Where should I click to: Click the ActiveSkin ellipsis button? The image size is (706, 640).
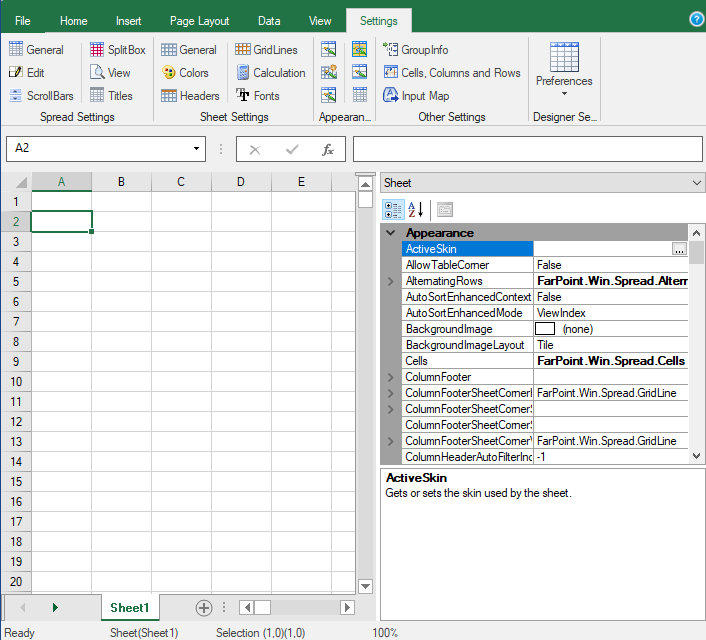tap(679, 249)
